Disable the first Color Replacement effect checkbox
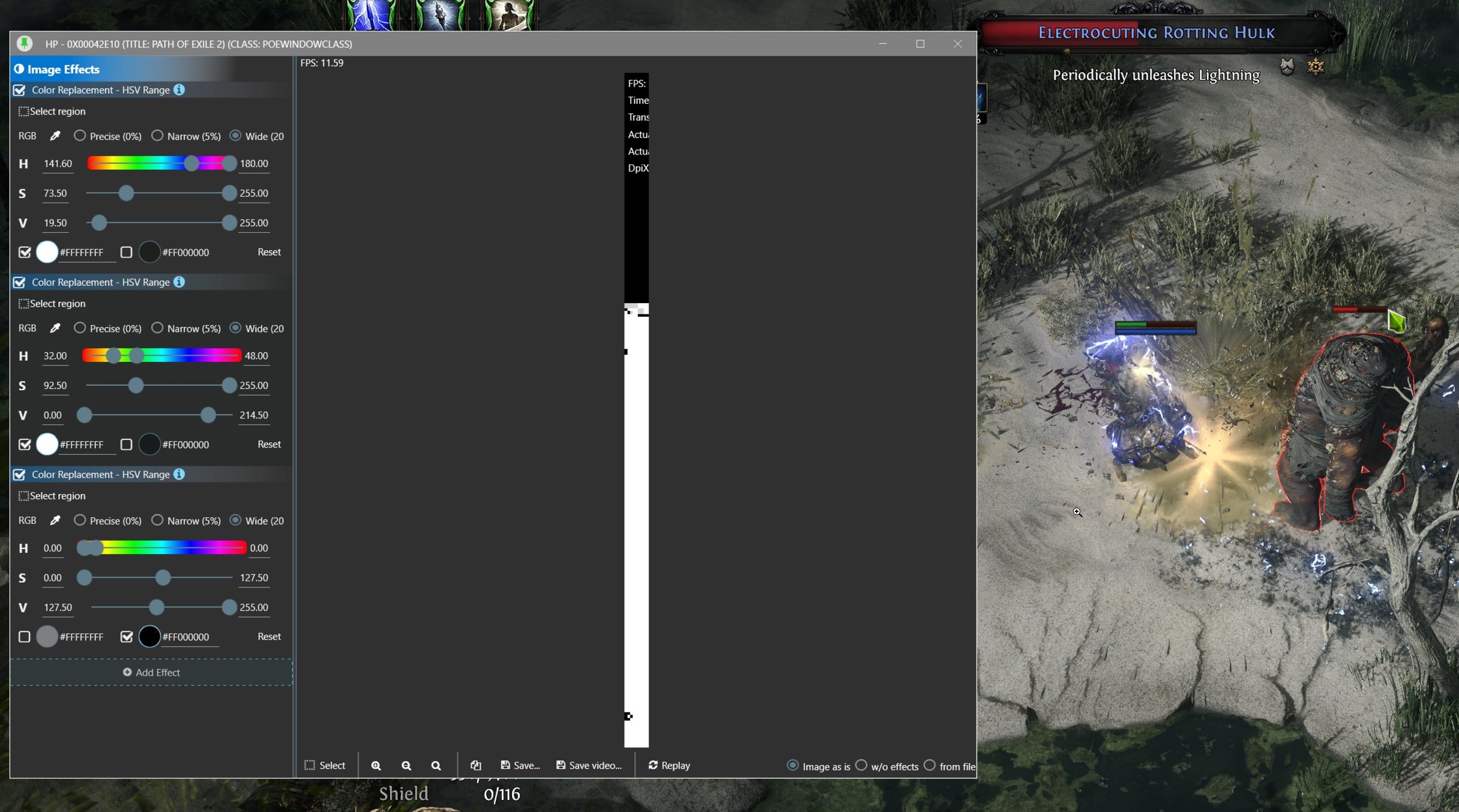This screenshot has height=812, width=1459. click(x=19, y=90)
